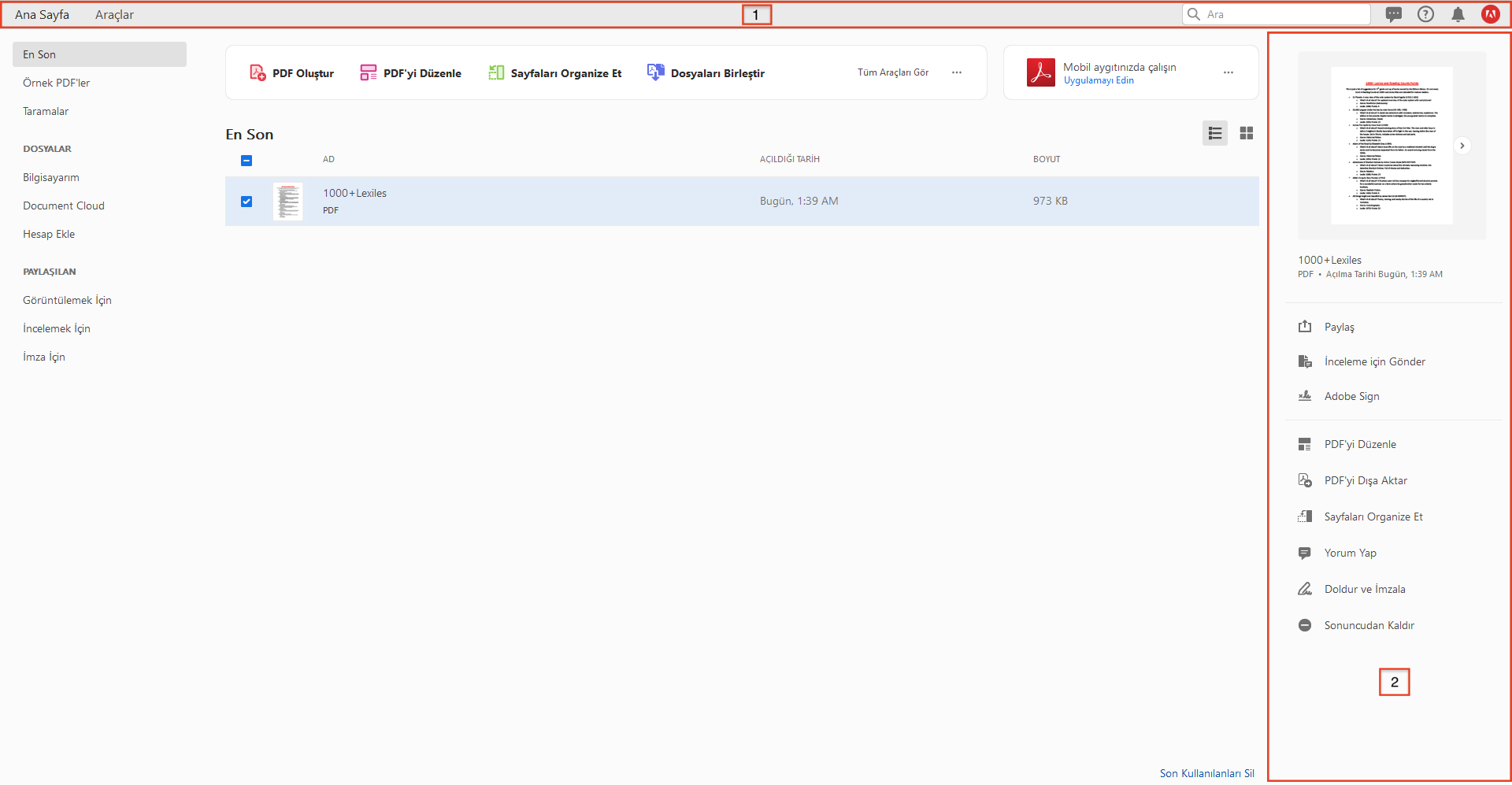The width and height of the screenshot is (1512, 785).
Task: Click the Ara search field
Action: [1277, 14]
